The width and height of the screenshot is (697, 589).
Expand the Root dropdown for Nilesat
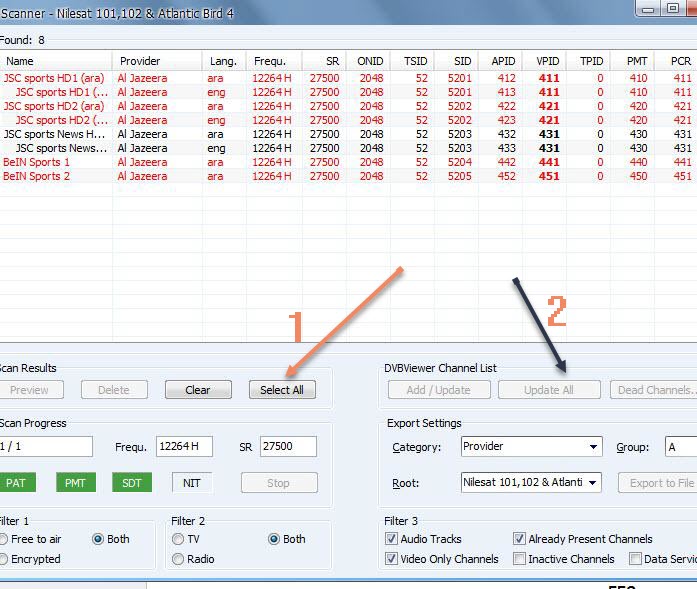(x=531, y=482)
